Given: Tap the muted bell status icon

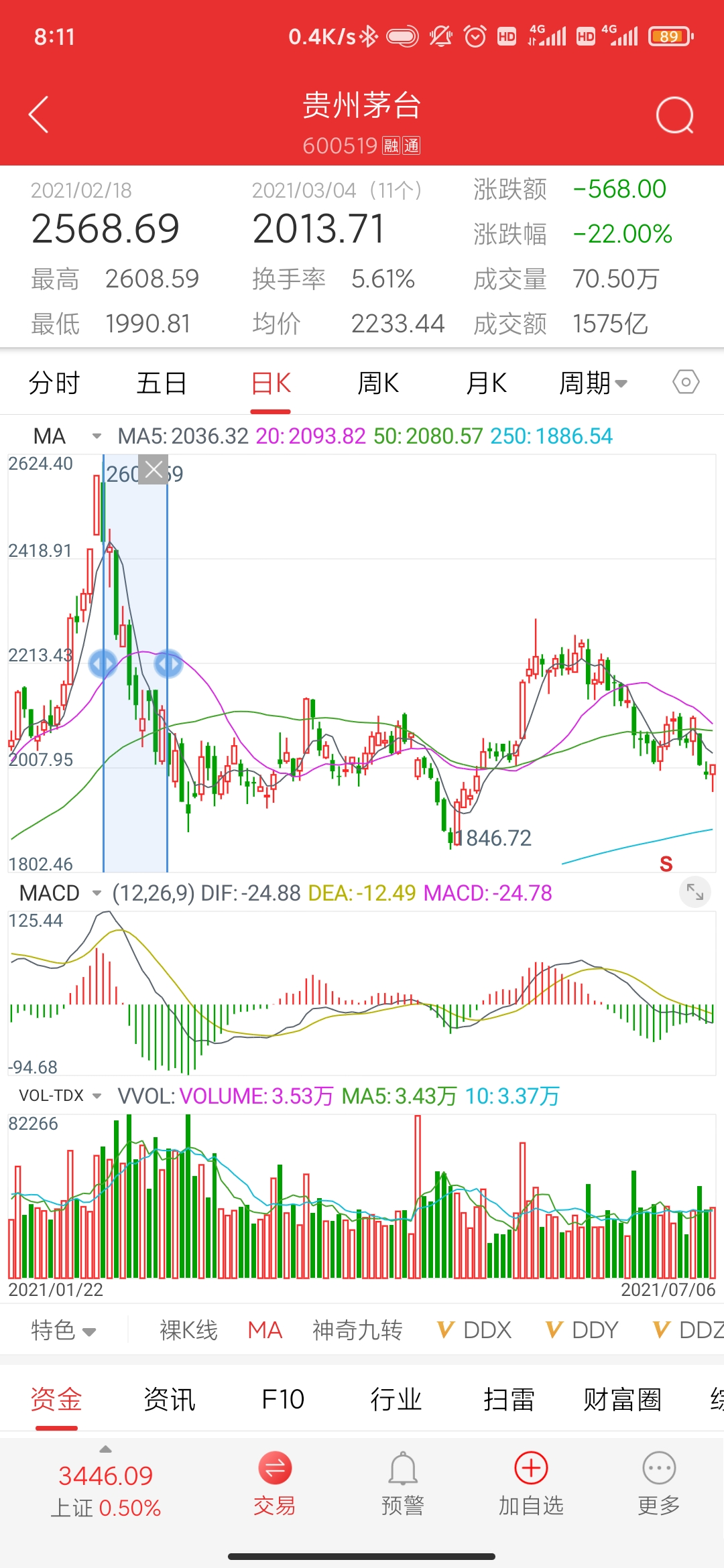Looking at the screenshot, I should 440,36.
